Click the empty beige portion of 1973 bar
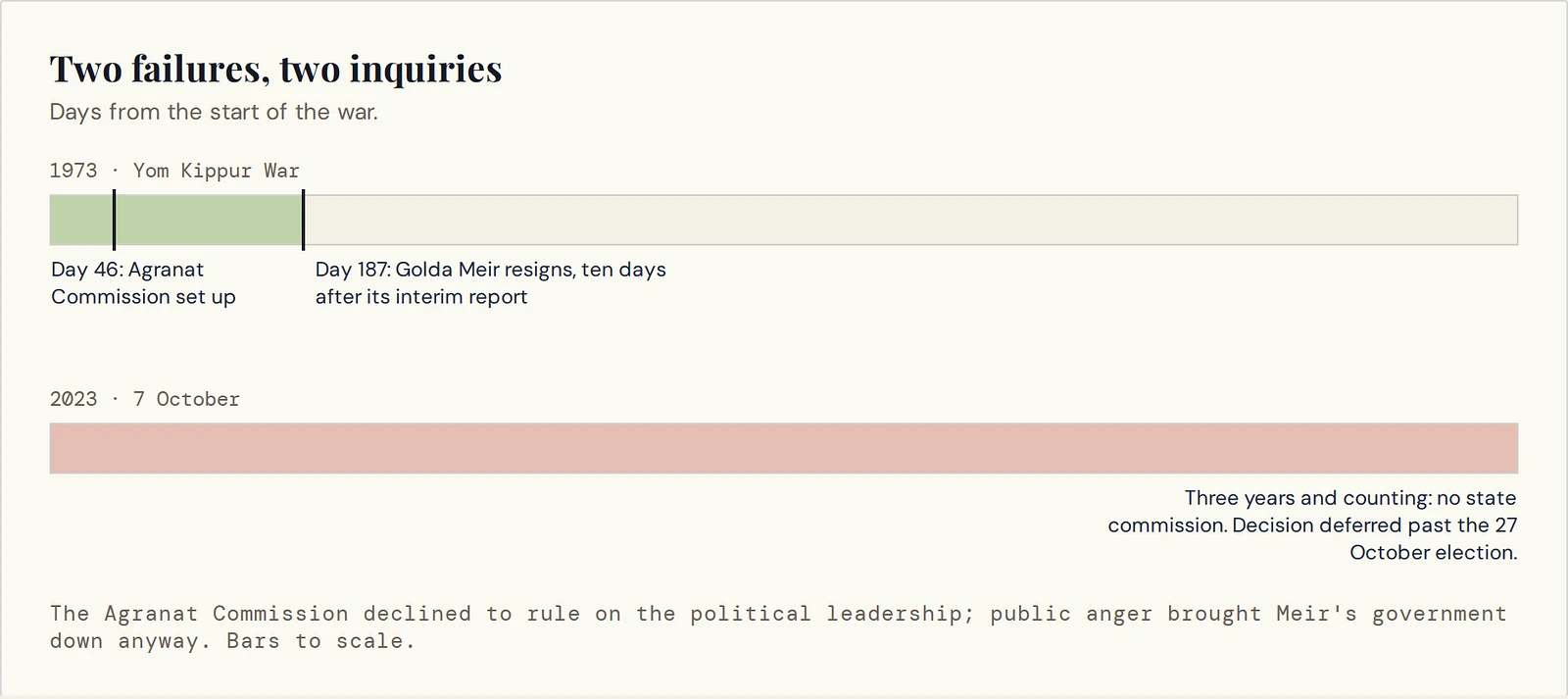 click(911, 220)
